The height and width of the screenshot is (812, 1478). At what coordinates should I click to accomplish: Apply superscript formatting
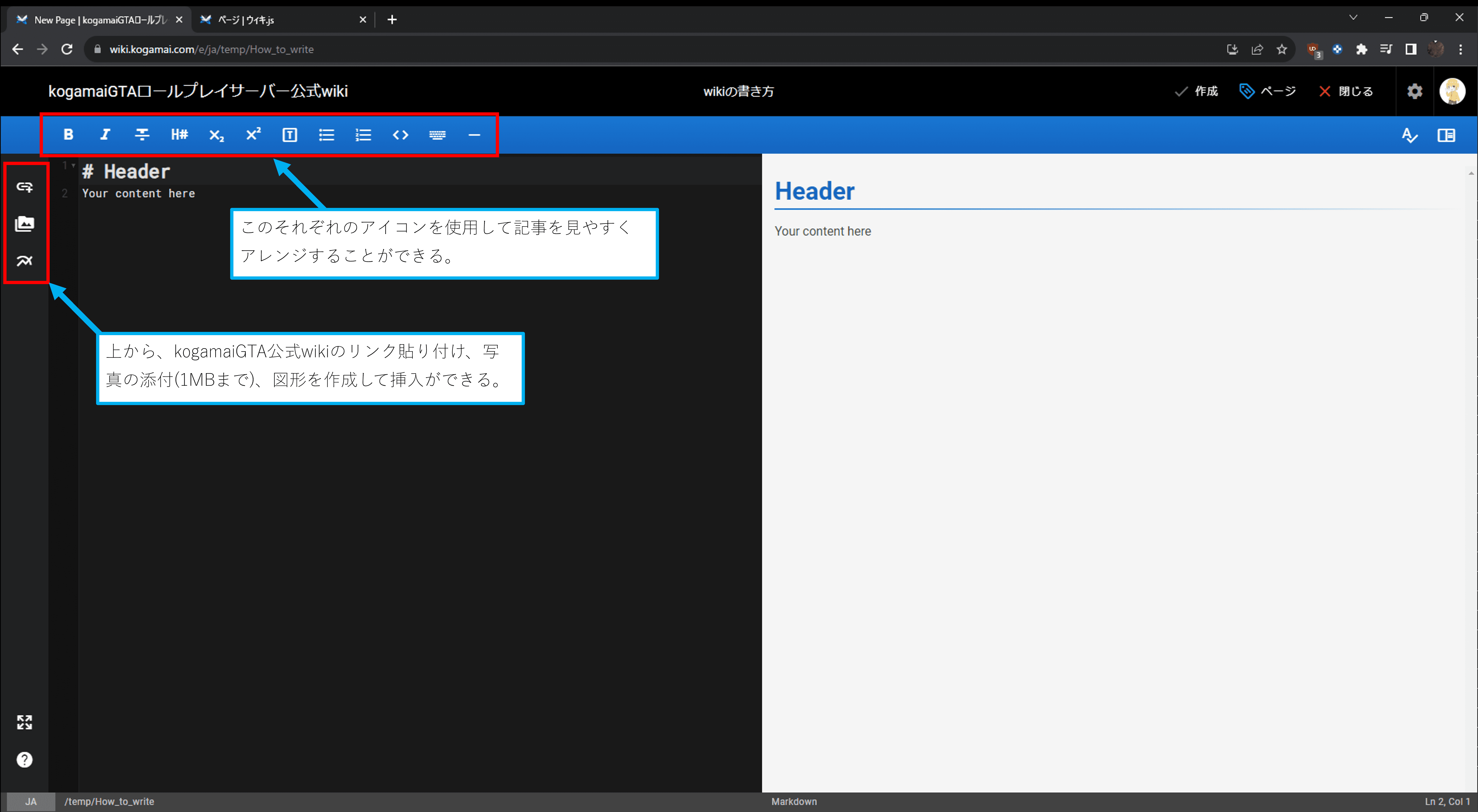tap(253, 134)
